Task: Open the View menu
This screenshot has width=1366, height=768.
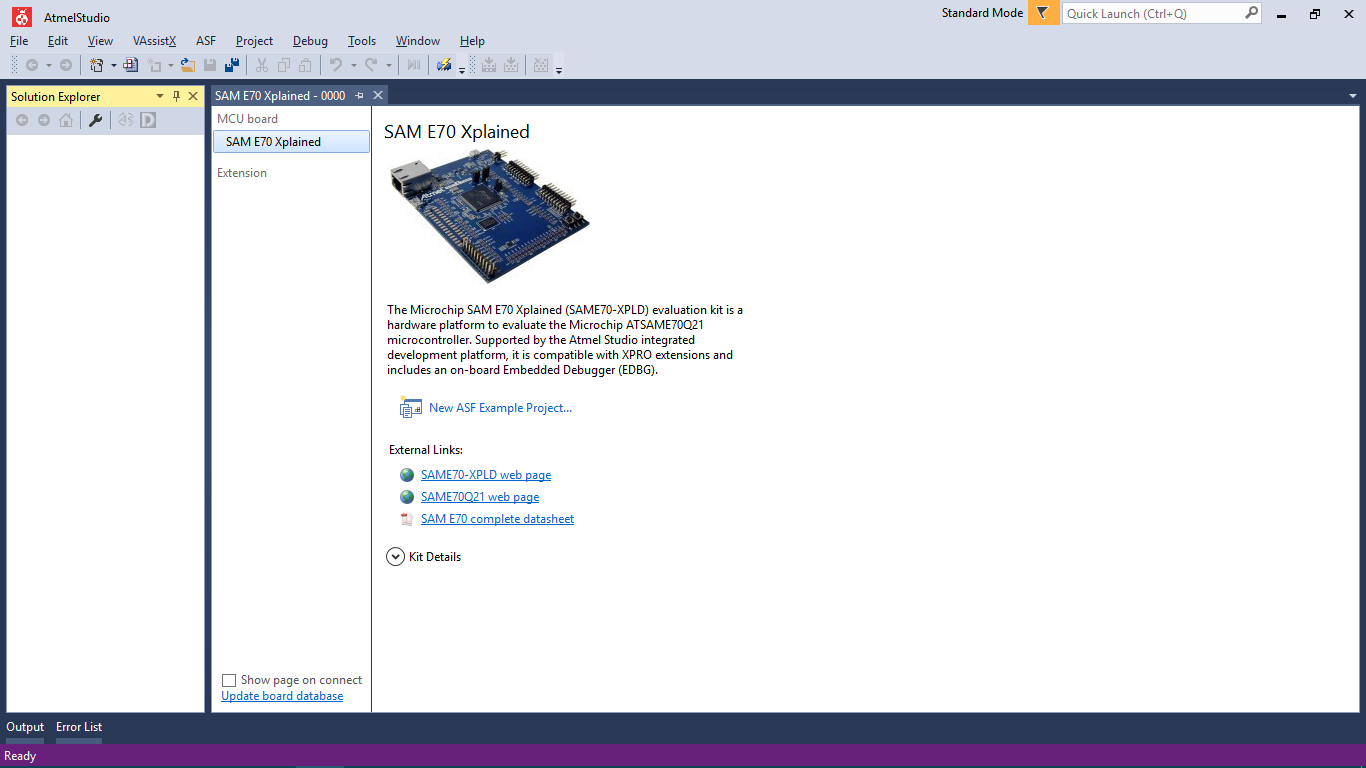Action: coord(100,41)
